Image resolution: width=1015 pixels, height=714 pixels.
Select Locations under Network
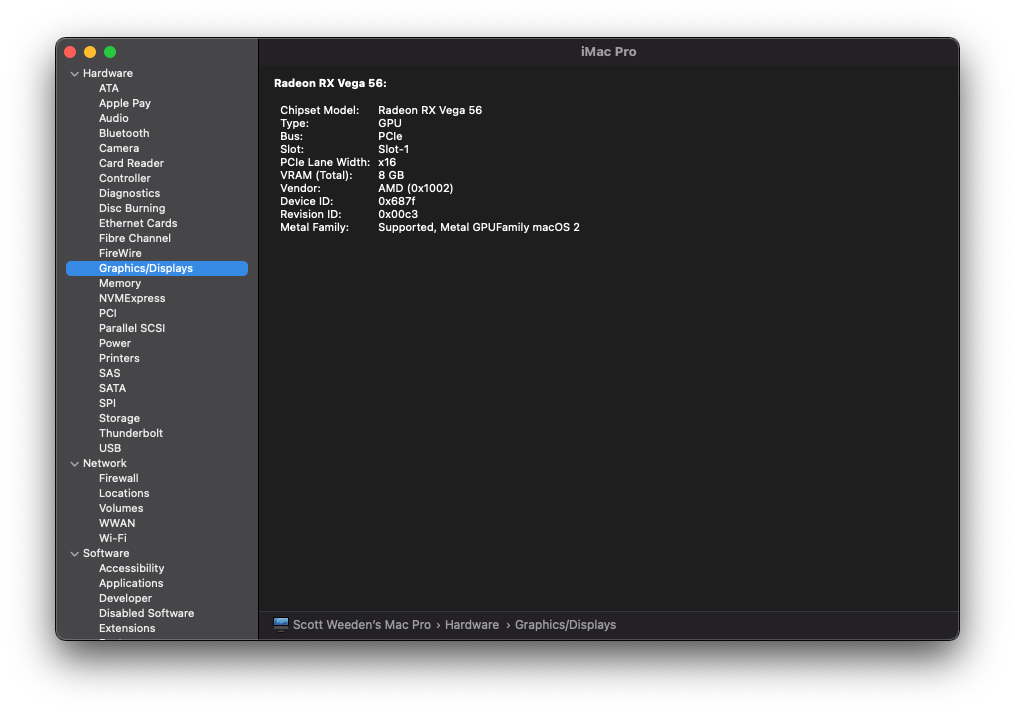124,493
